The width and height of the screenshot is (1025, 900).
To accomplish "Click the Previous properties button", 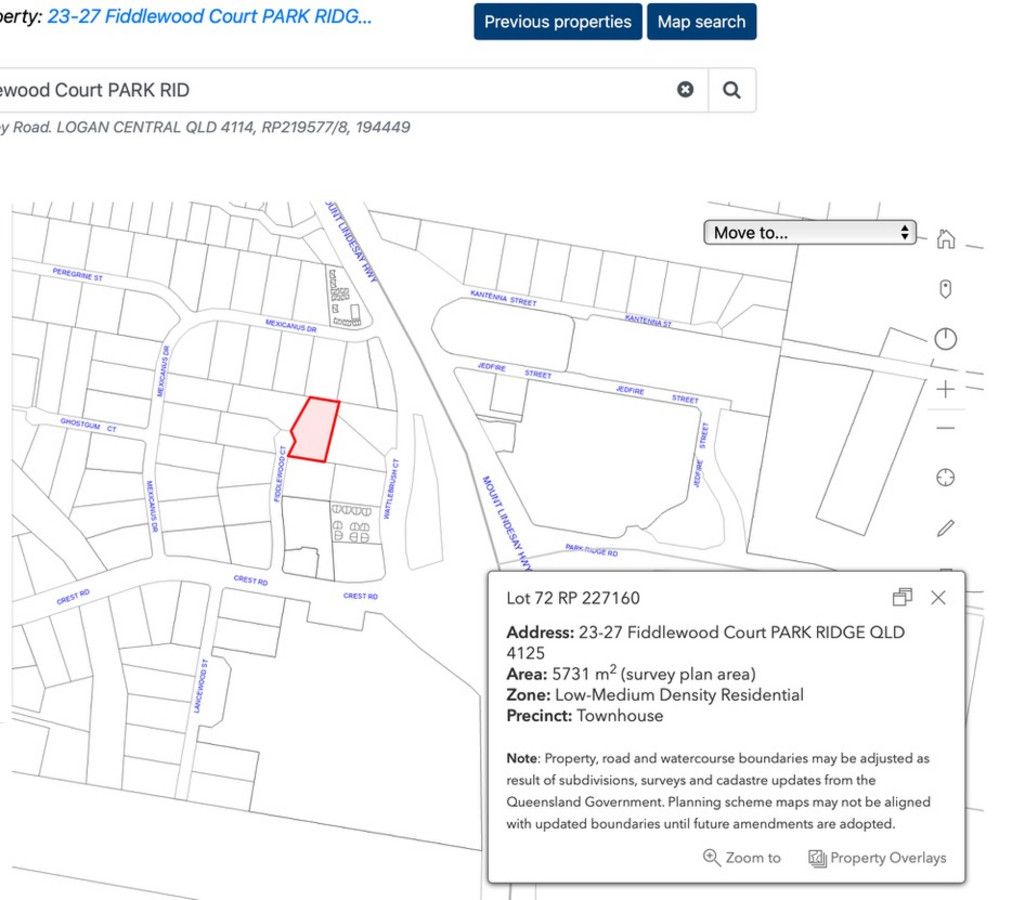I will click(557, 22).
